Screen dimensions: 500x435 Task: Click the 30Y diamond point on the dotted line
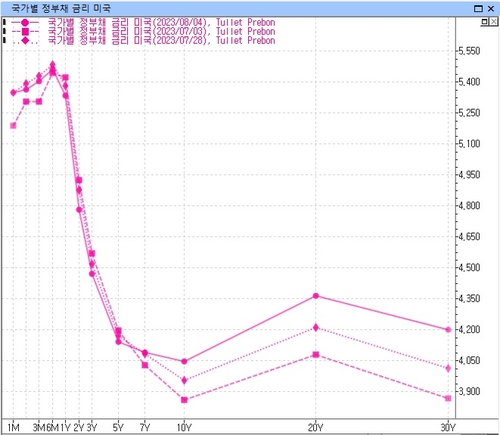pyautogui.click(x=448, y=368)
